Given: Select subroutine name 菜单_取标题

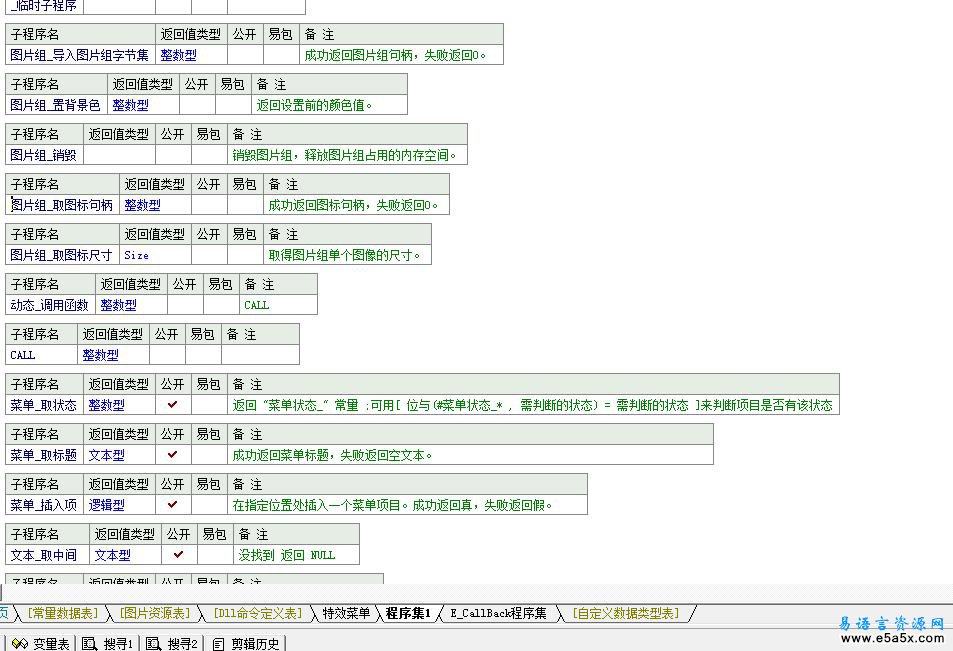Looking at the screenshot, I should pyautogui.click(x=44, y=455).
